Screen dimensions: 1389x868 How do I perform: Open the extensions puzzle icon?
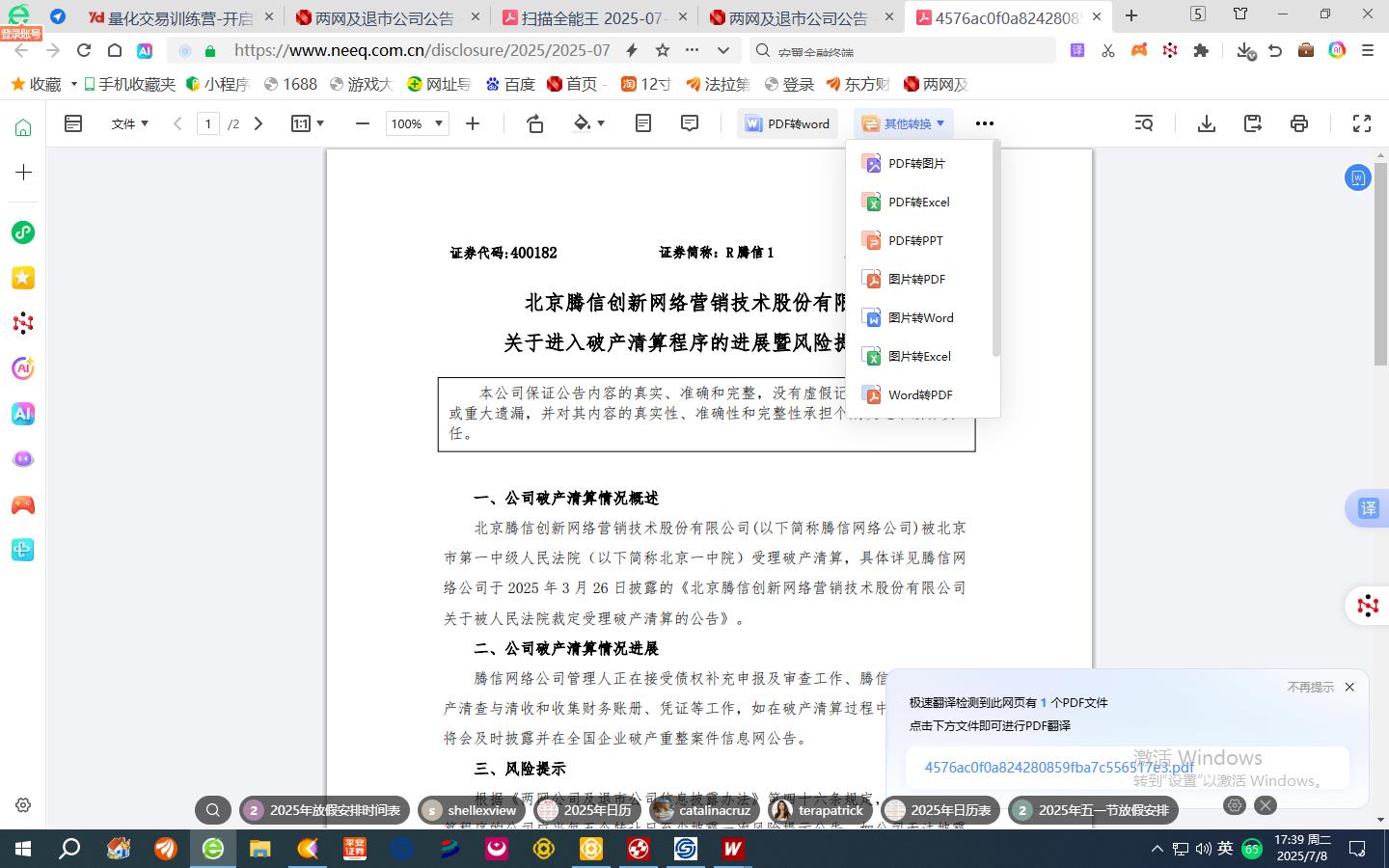pyautogui.click(x=1201, y=50)
